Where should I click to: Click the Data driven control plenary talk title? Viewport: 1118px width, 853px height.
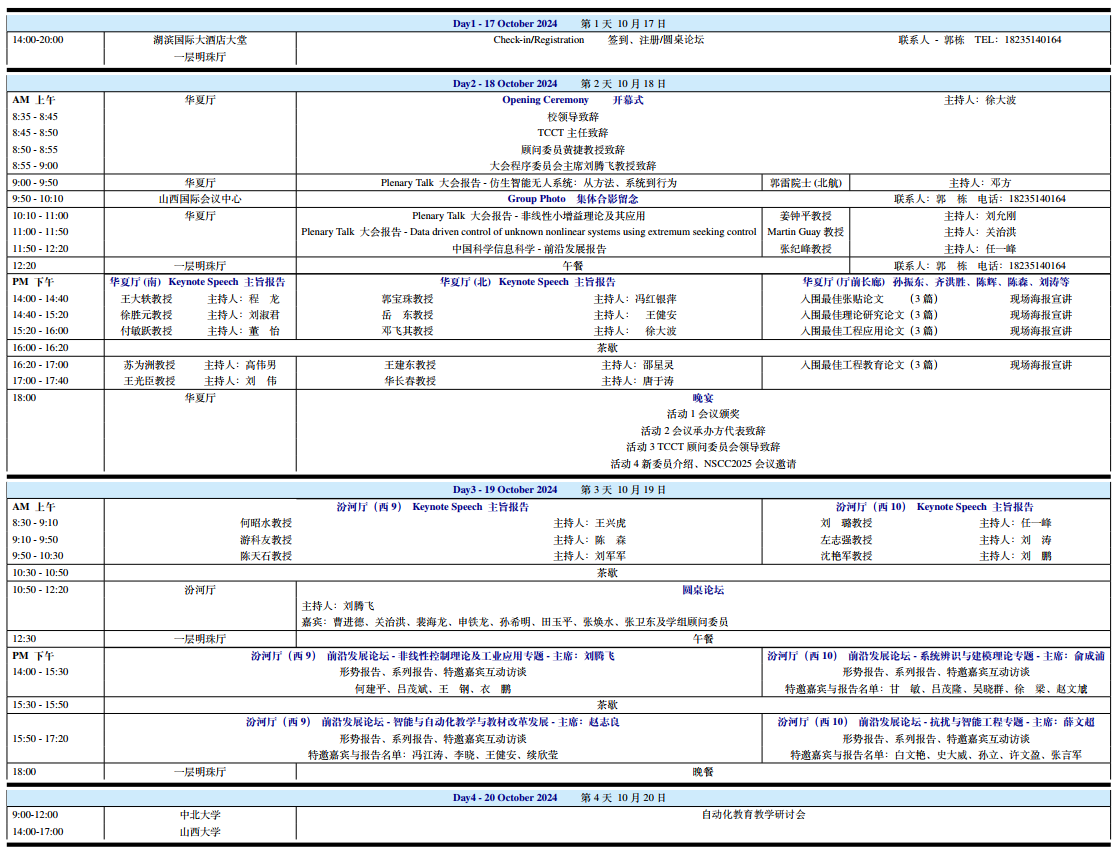[x=529, y=232]
